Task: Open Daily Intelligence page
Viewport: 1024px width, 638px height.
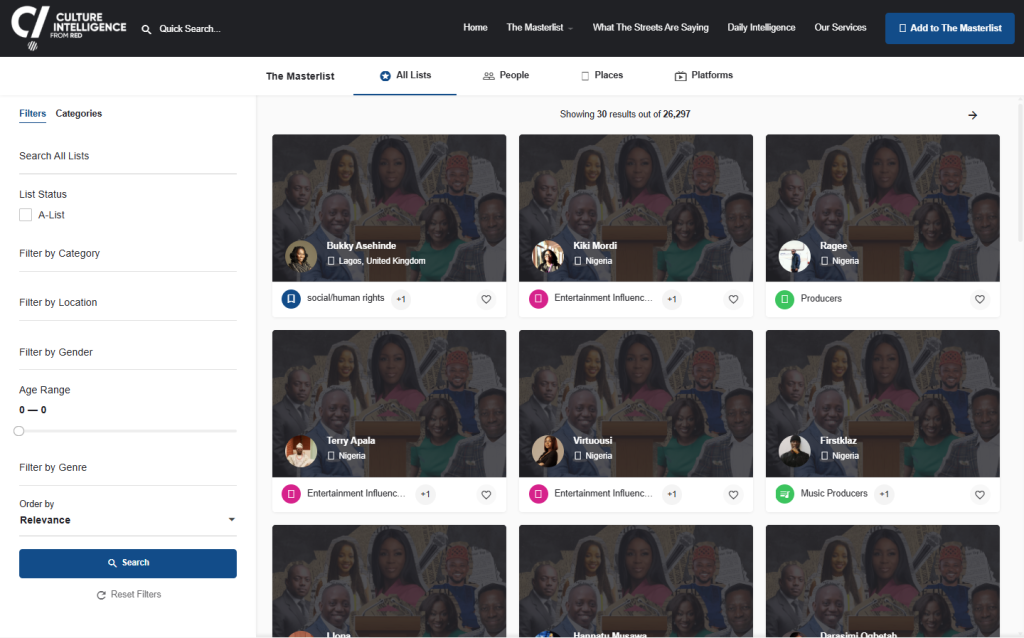Action: pos(761,27)
